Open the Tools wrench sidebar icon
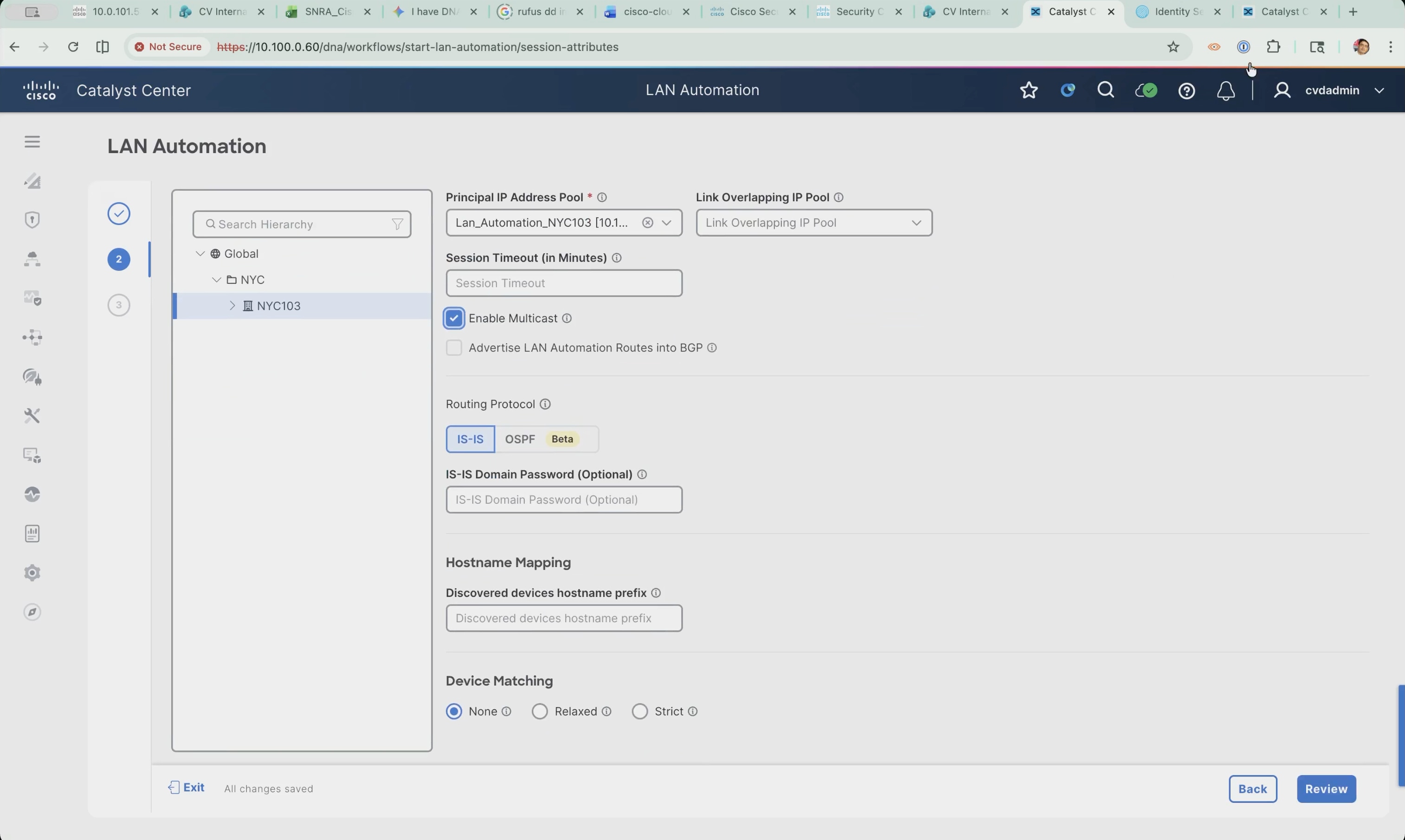Viewport: 1405px width, 840px height. pyautogui.click(x=32, y=416)
